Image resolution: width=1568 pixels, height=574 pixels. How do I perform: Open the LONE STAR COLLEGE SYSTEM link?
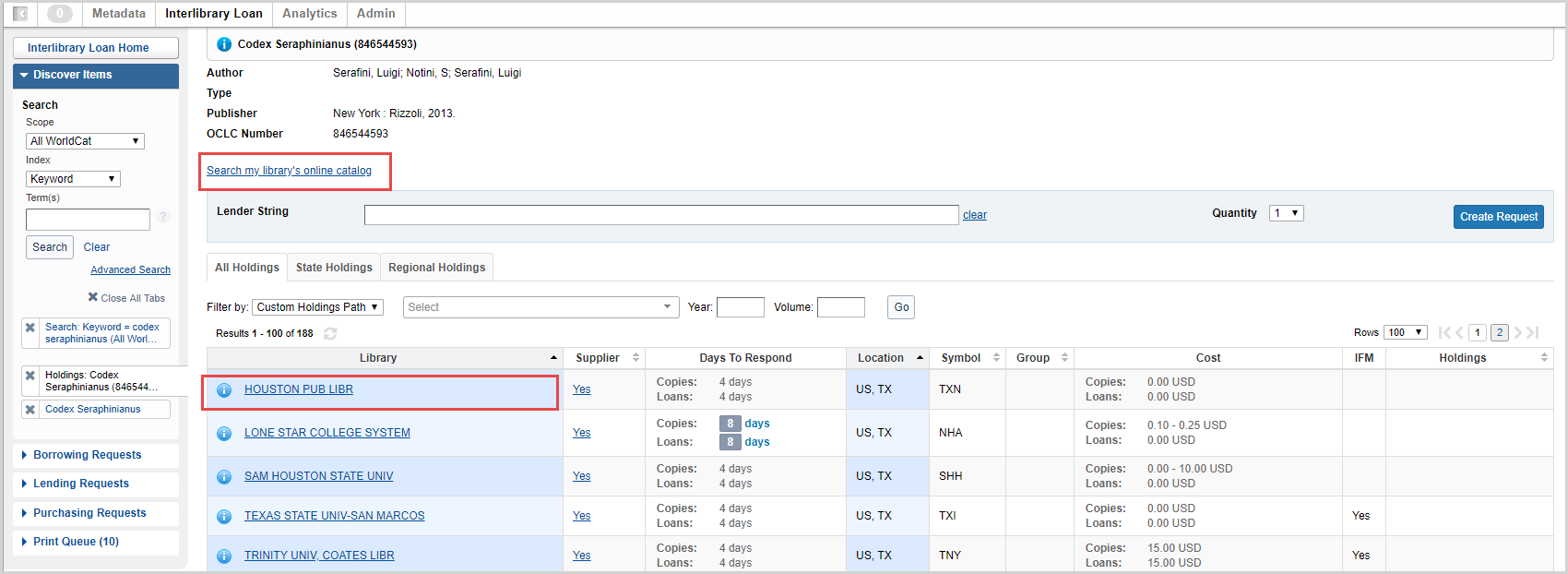coord(327,433)
